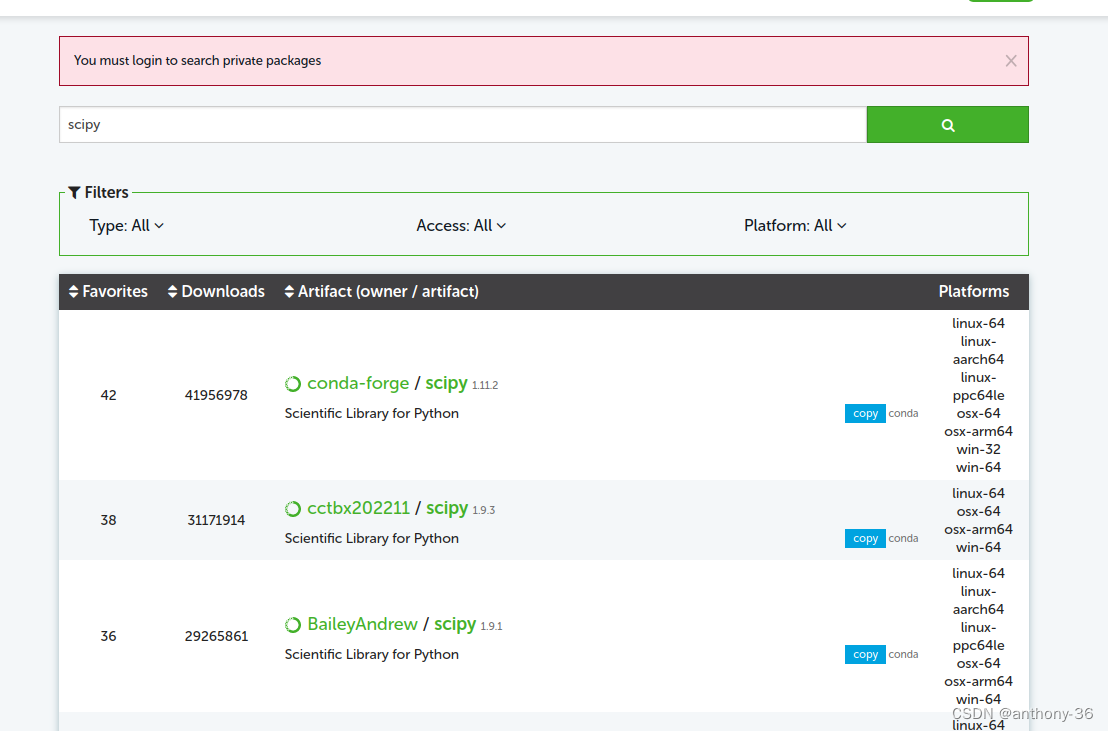1108x731 pixels.
Task: Click version label 1.9.3
Action: pyautogui.click(x=483, y=510)
